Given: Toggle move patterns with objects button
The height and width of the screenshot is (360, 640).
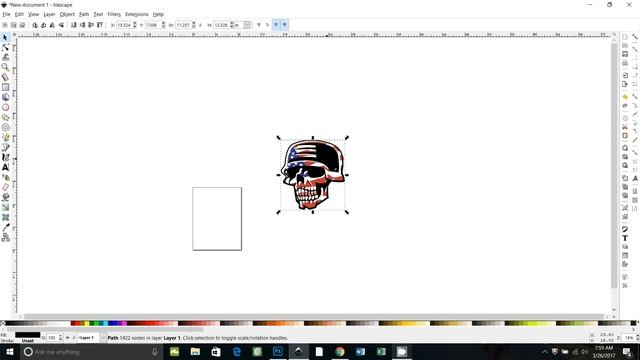Looking at the screenshot, I should point(284,25).
